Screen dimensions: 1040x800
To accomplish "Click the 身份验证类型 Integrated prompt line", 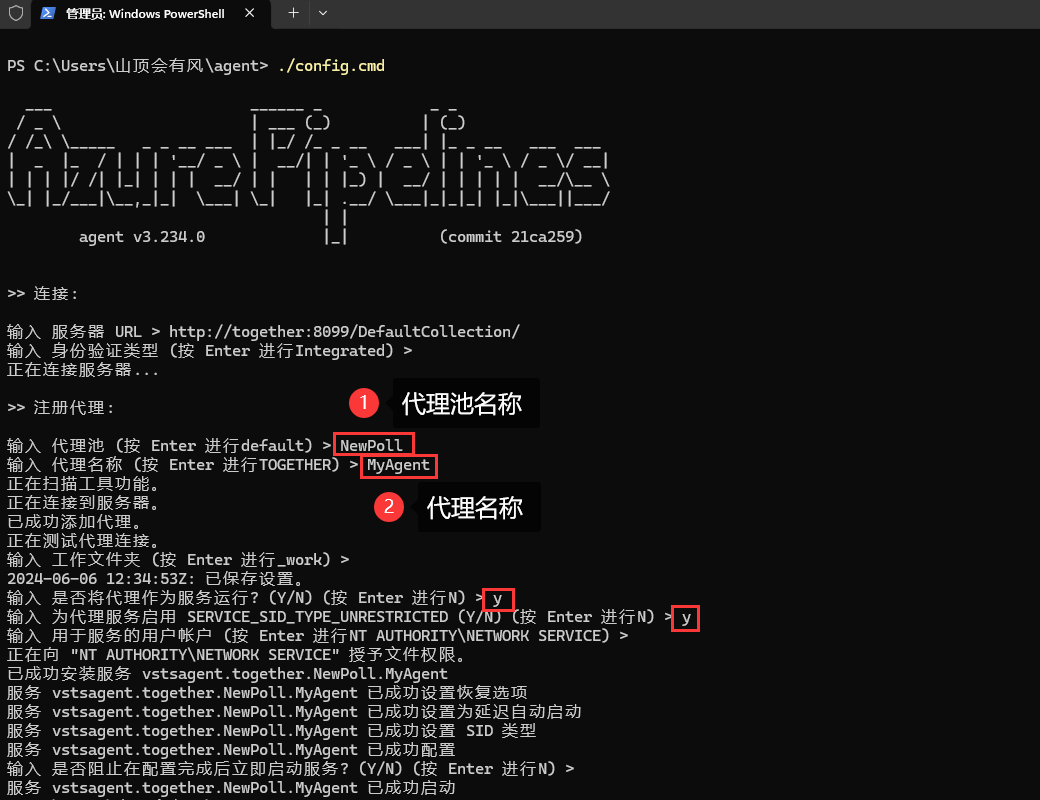I will pos(210,351).
